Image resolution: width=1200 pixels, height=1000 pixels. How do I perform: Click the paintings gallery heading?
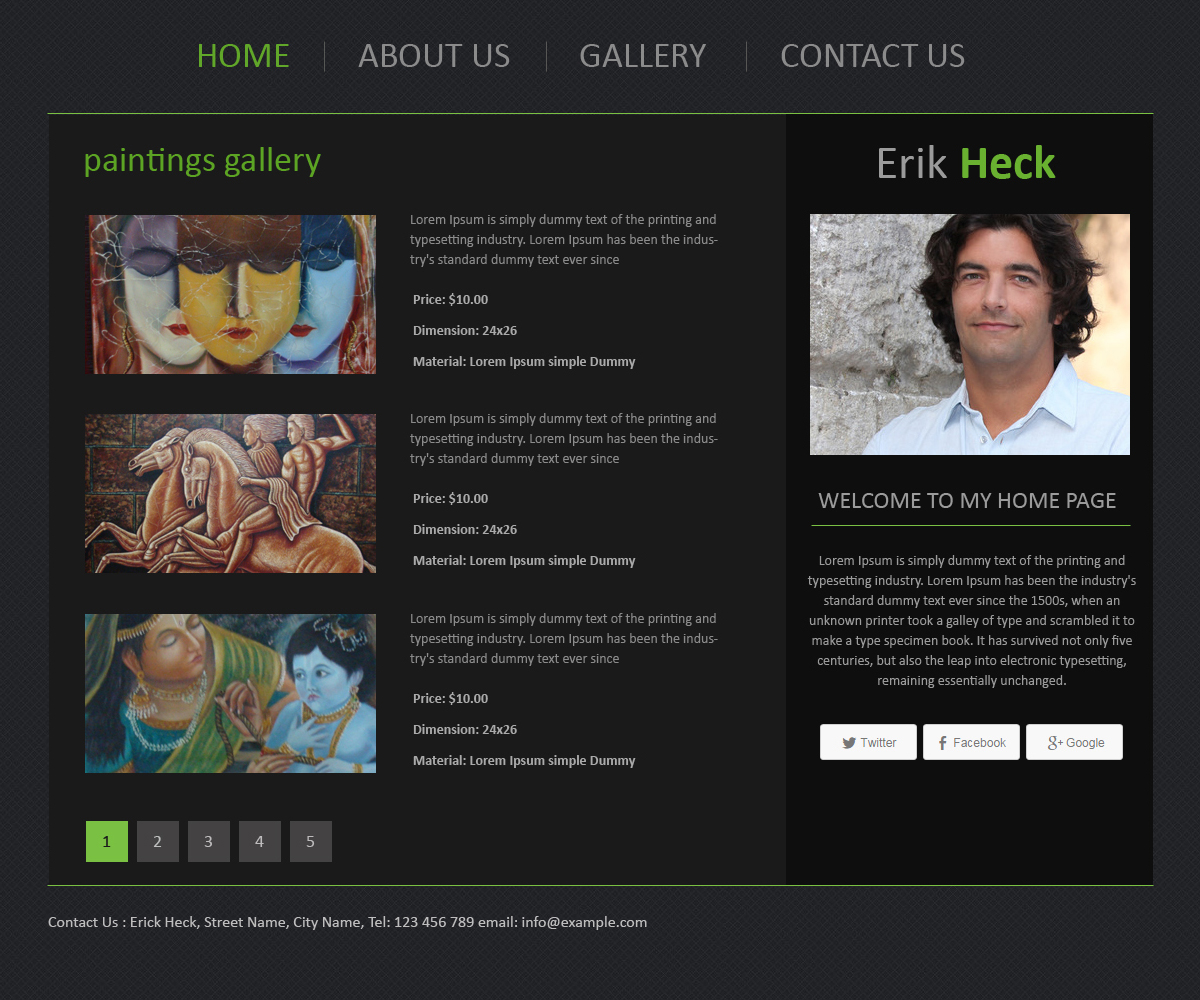pyautogui.click(x=202, y=160)
